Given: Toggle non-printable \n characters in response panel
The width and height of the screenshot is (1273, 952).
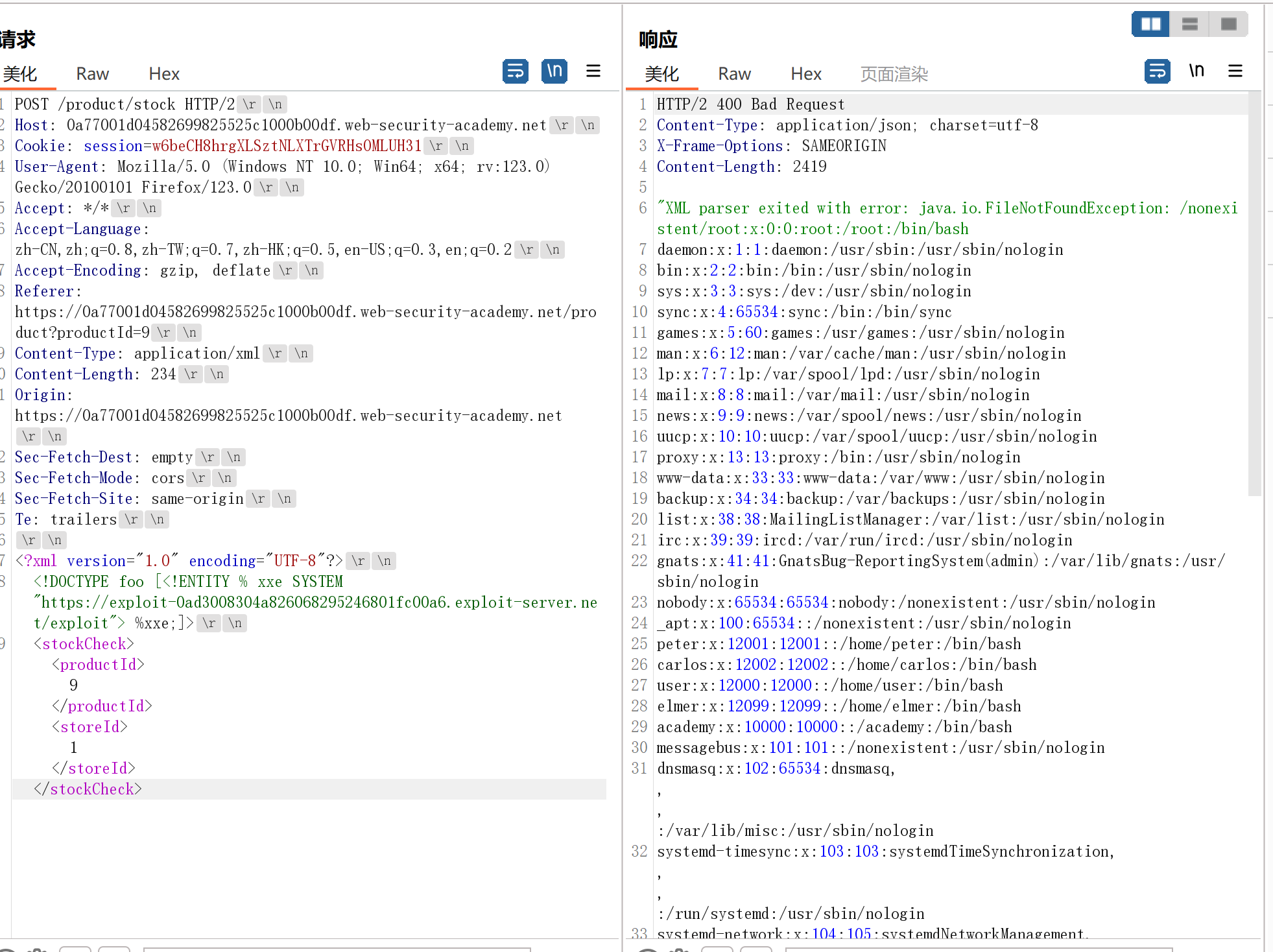Looking at the screenshot, I should coord(1196,71).
